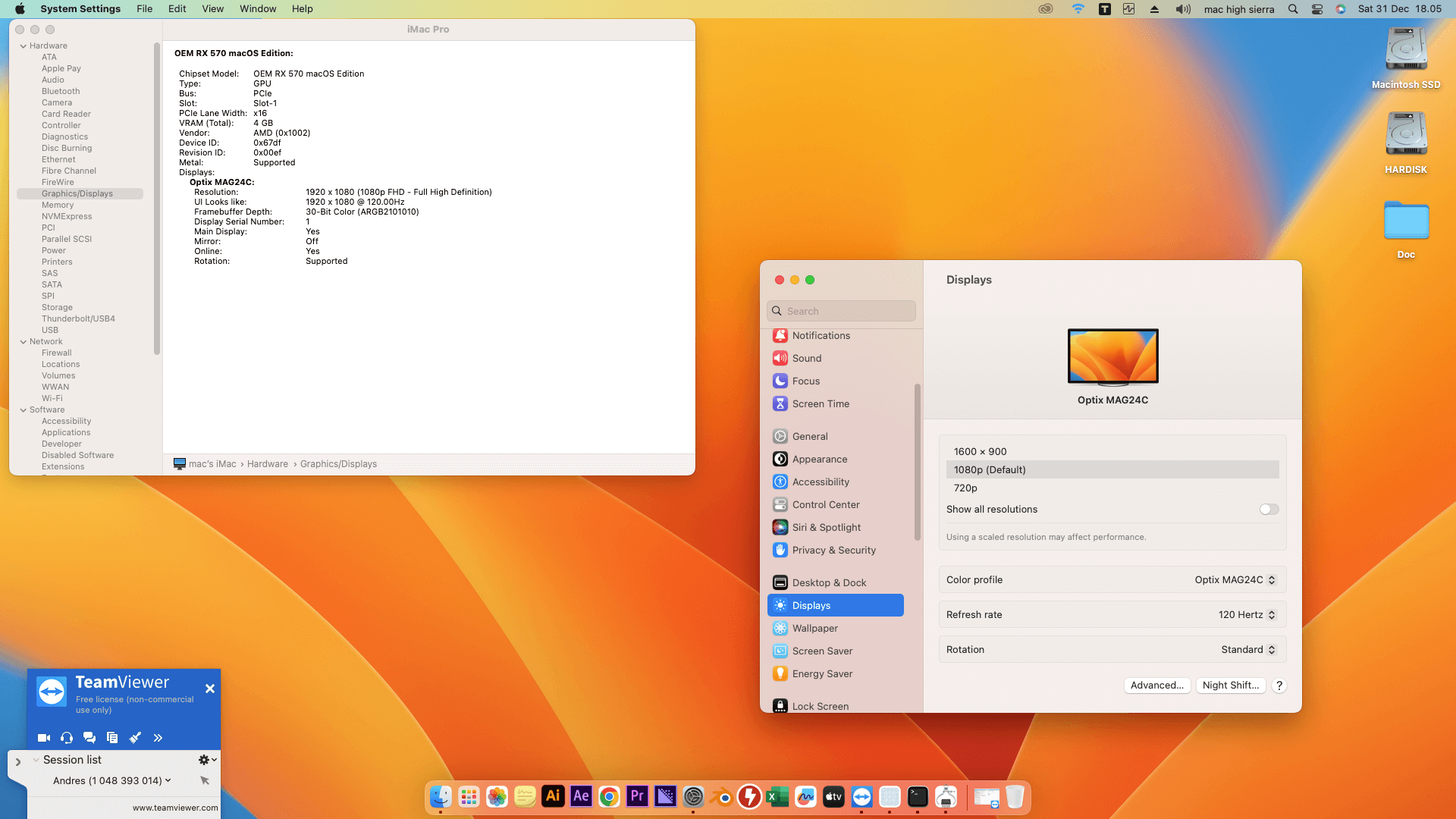Click the TeamViewer whiteboard brush icon
This screenshot has width=1456, height=819.
pos(135,738)
